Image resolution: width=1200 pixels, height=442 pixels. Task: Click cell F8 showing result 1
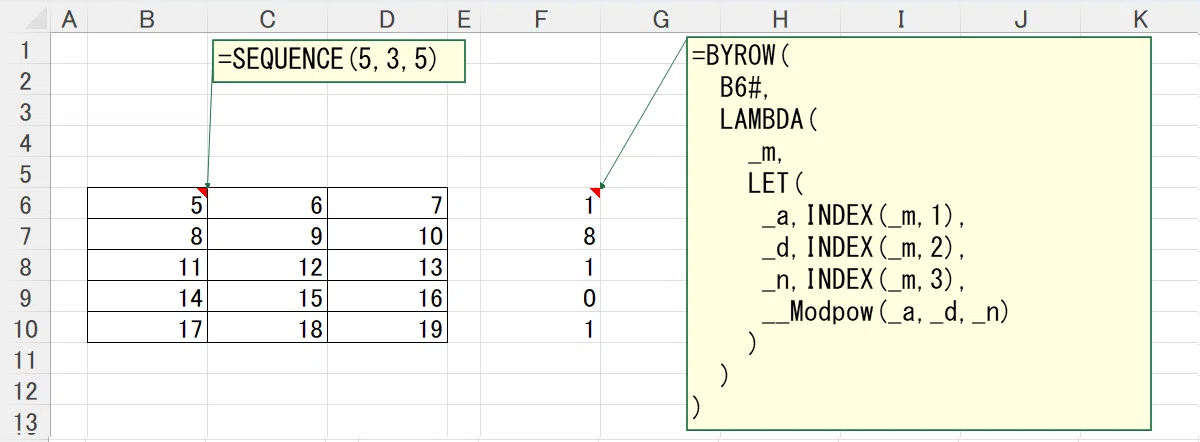540,267
